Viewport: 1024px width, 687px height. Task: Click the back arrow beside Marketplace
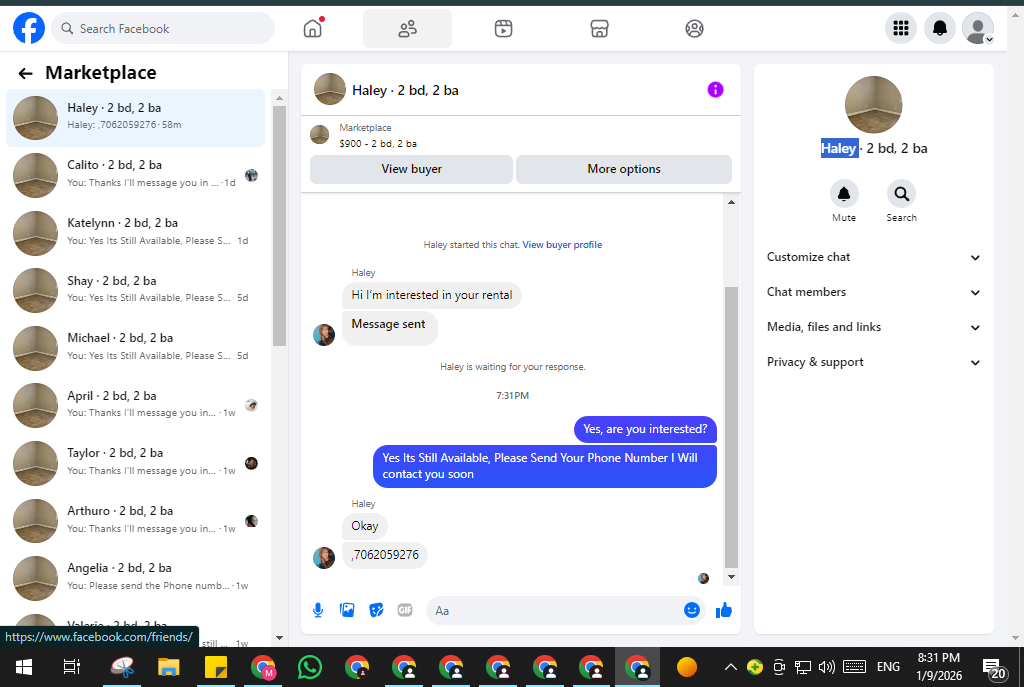25,73
